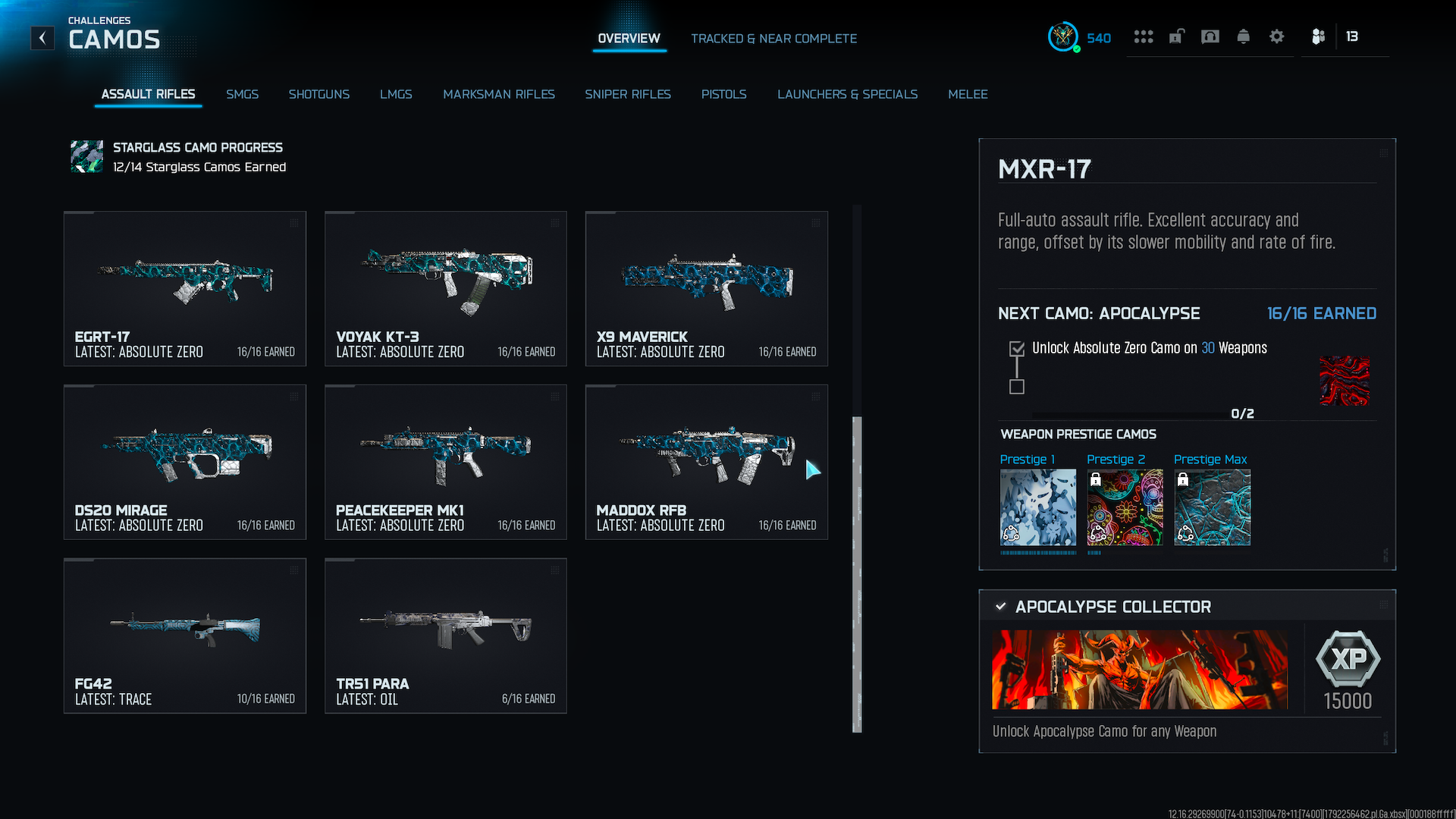This screenshot has width=1456, height=819.
Task: Open the TR51 Para weapon card
Action: 446,636
